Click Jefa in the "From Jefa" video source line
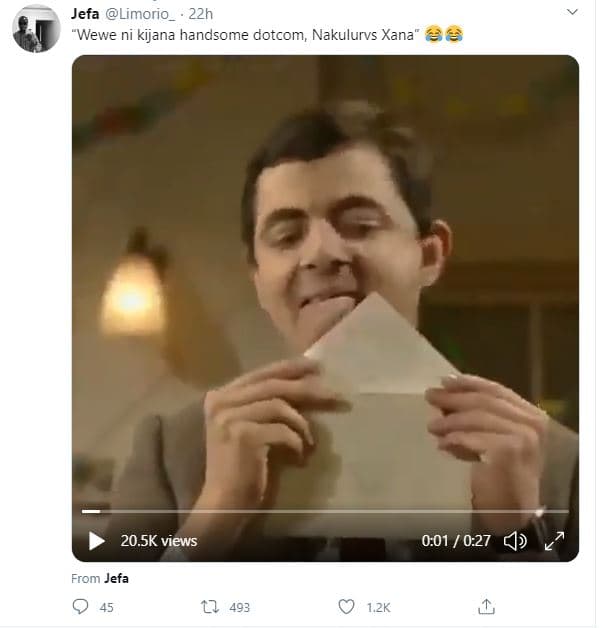Image resolution: width=603 pixels, height=628 pixels. click(x=116, y=578)
